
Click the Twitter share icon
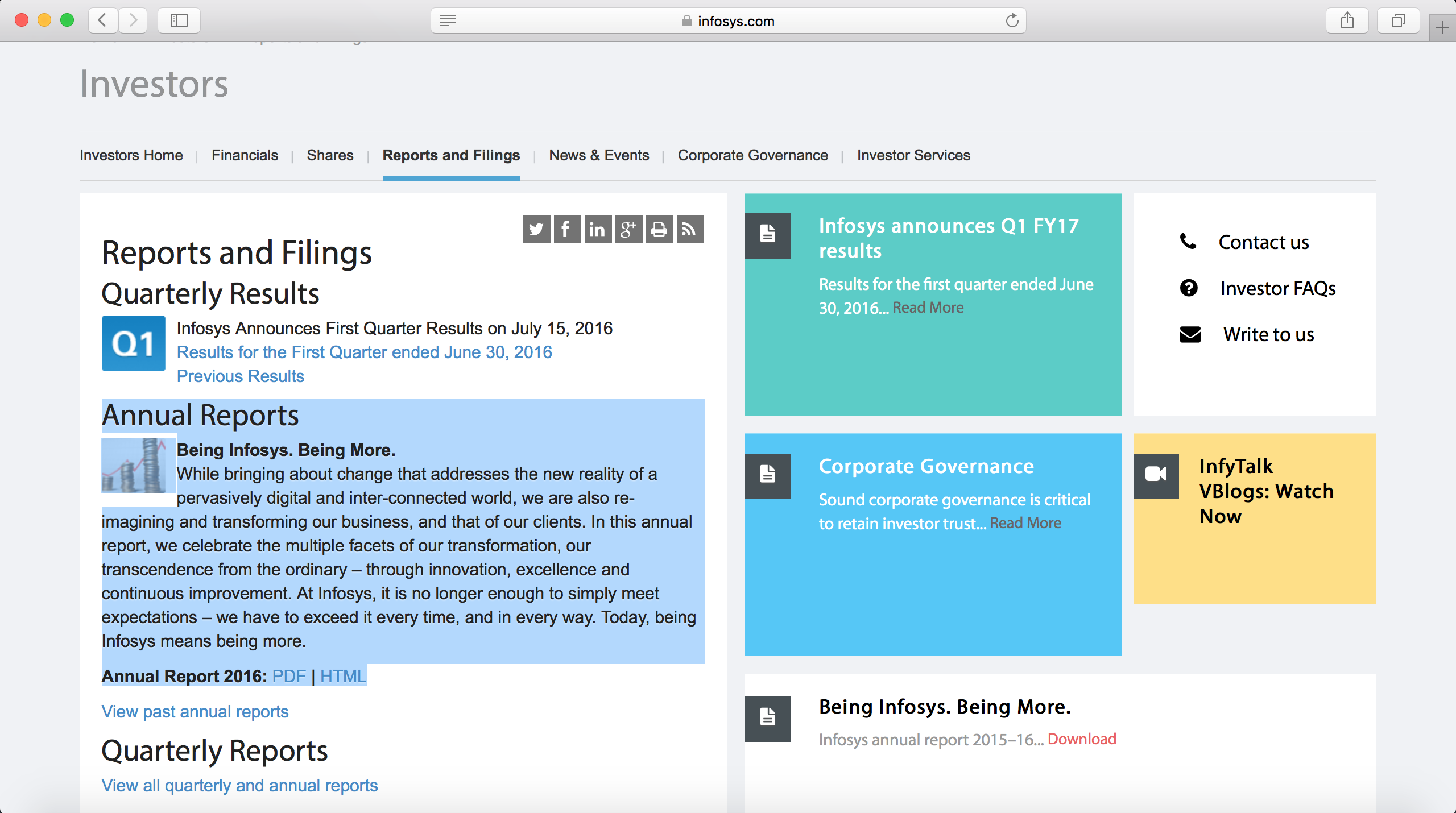[537, 228]
